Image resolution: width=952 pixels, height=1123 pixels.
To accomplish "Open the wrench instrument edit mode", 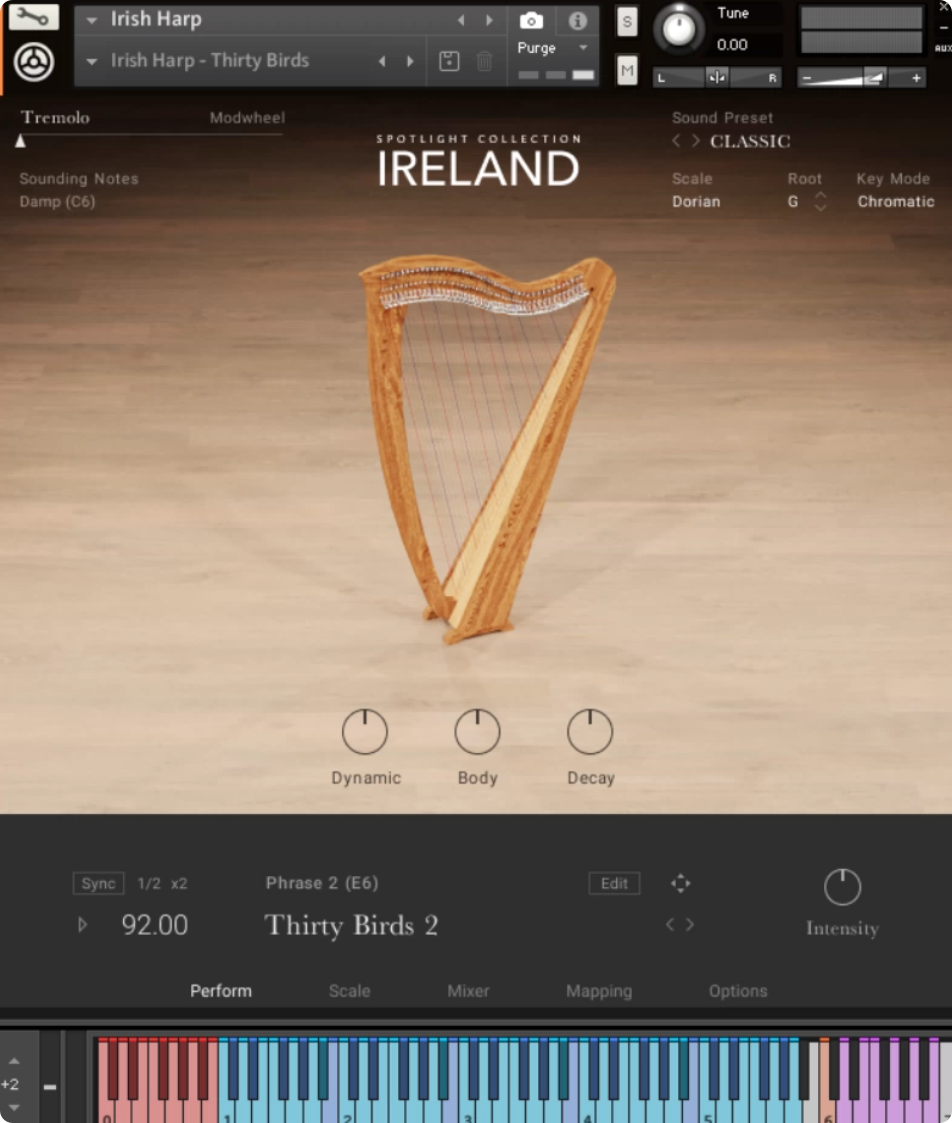I will coord(33,16).
